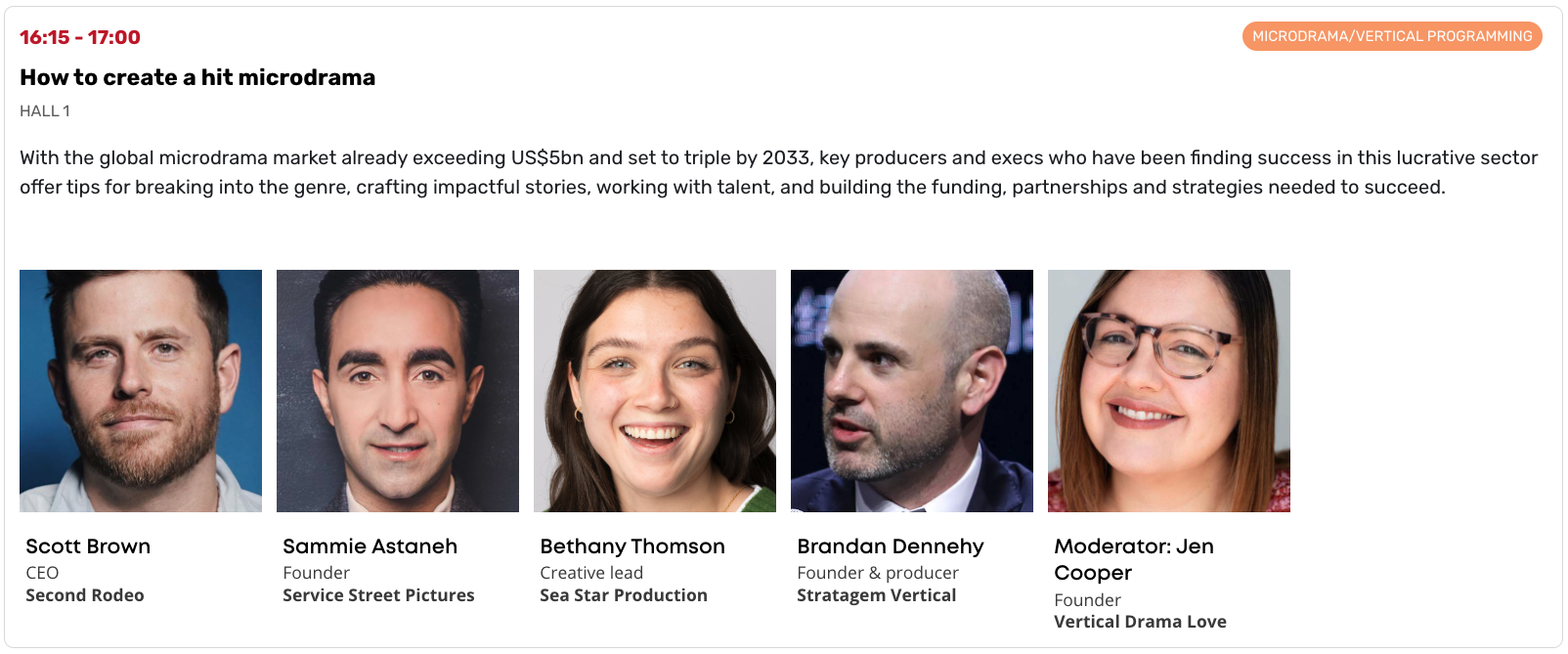Open the Service Street Pictures company label
Viewport: 1568px width, 654px height.
click(x=378, y=595)
